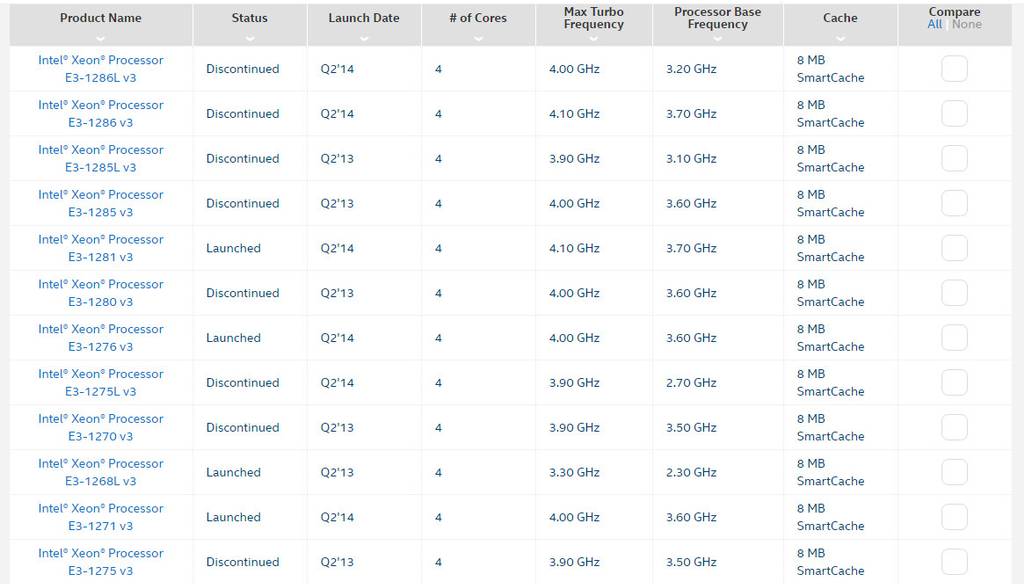
Task: Click the Max Turbo Frequency header
Action: 593,18
